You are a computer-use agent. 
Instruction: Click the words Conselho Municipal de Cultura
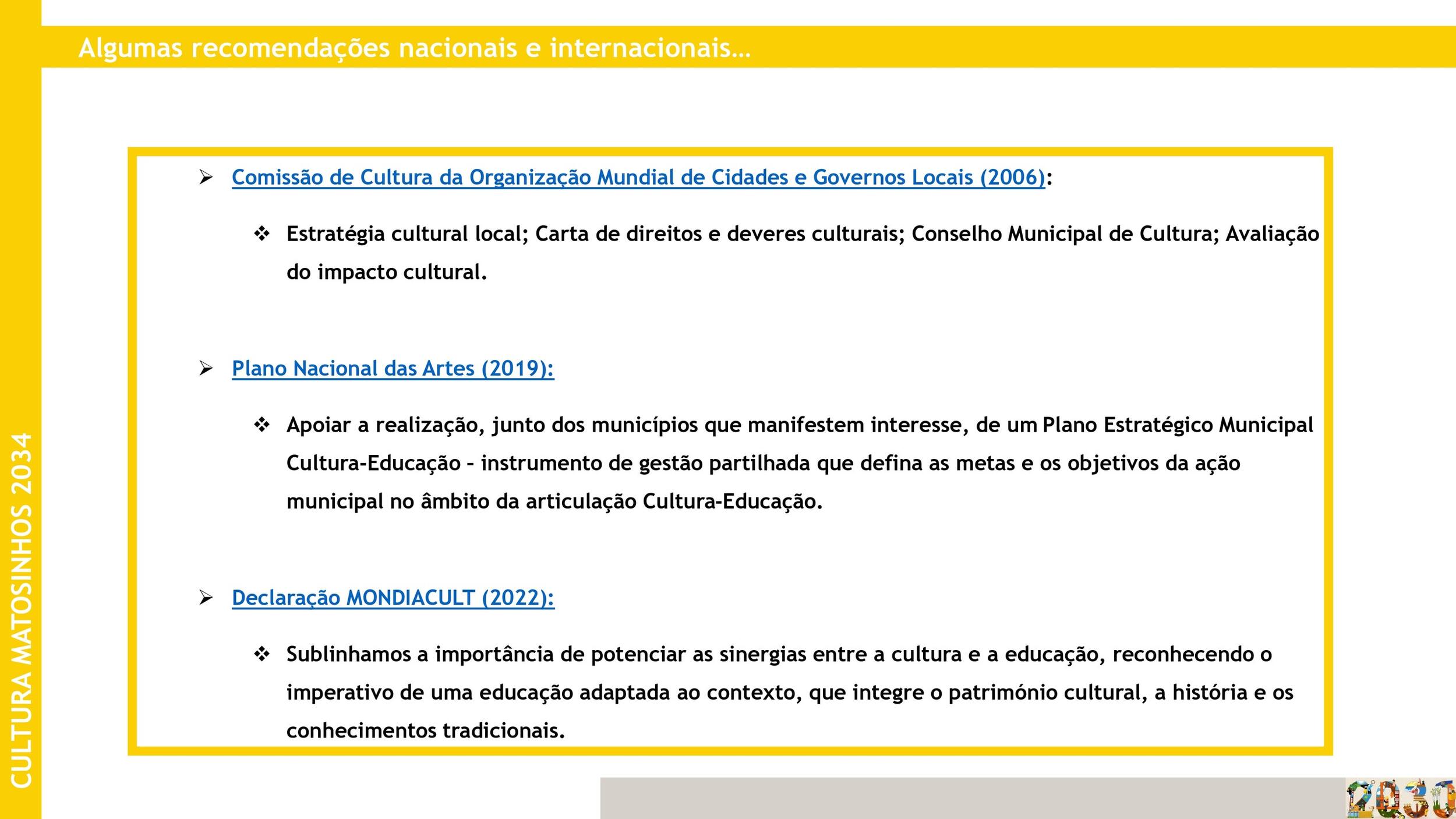coord(1062,234)
